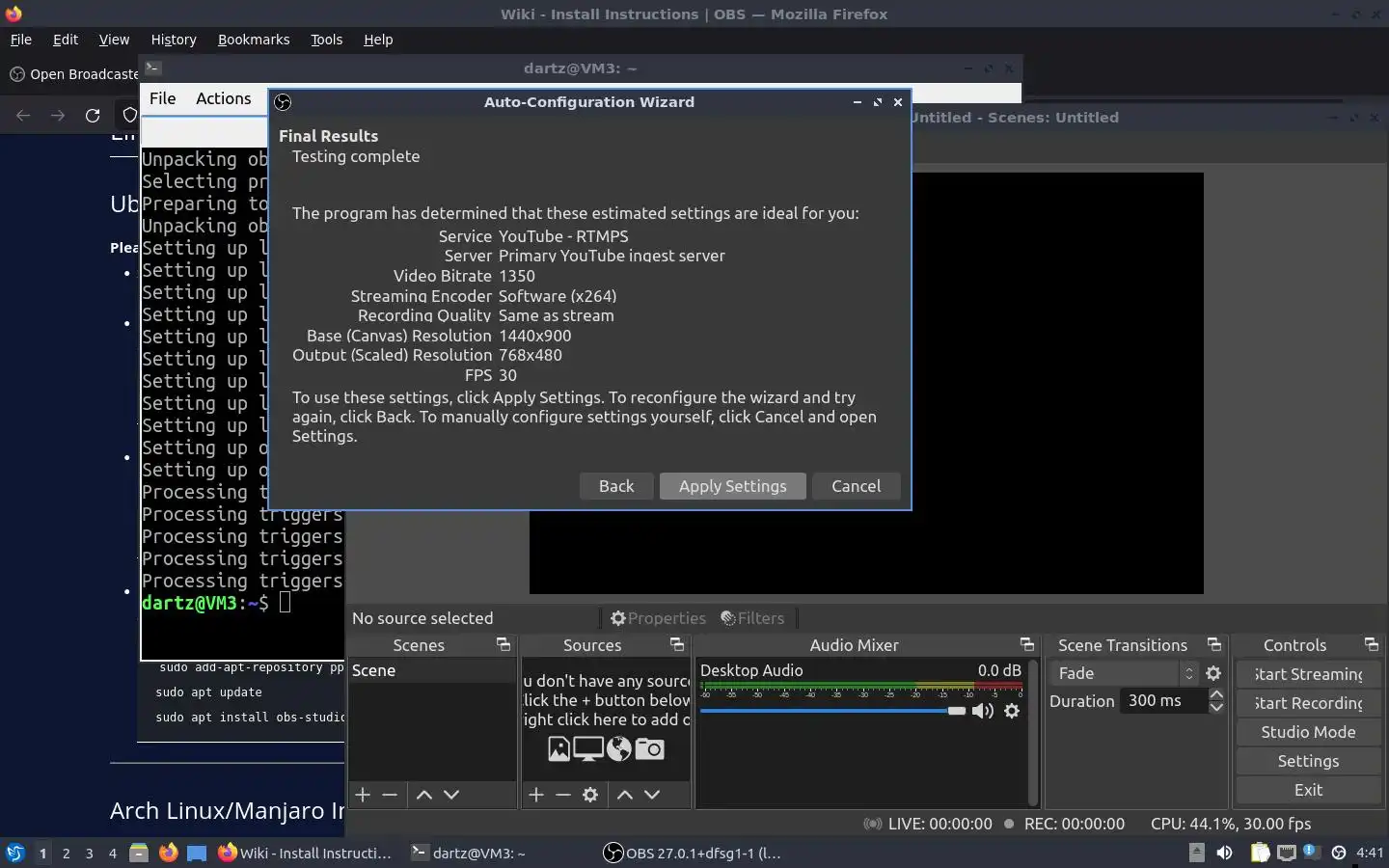Remove the selected source with the minus icon
The height and width of the screenshot is (868, 1389).
coord(563,795)
